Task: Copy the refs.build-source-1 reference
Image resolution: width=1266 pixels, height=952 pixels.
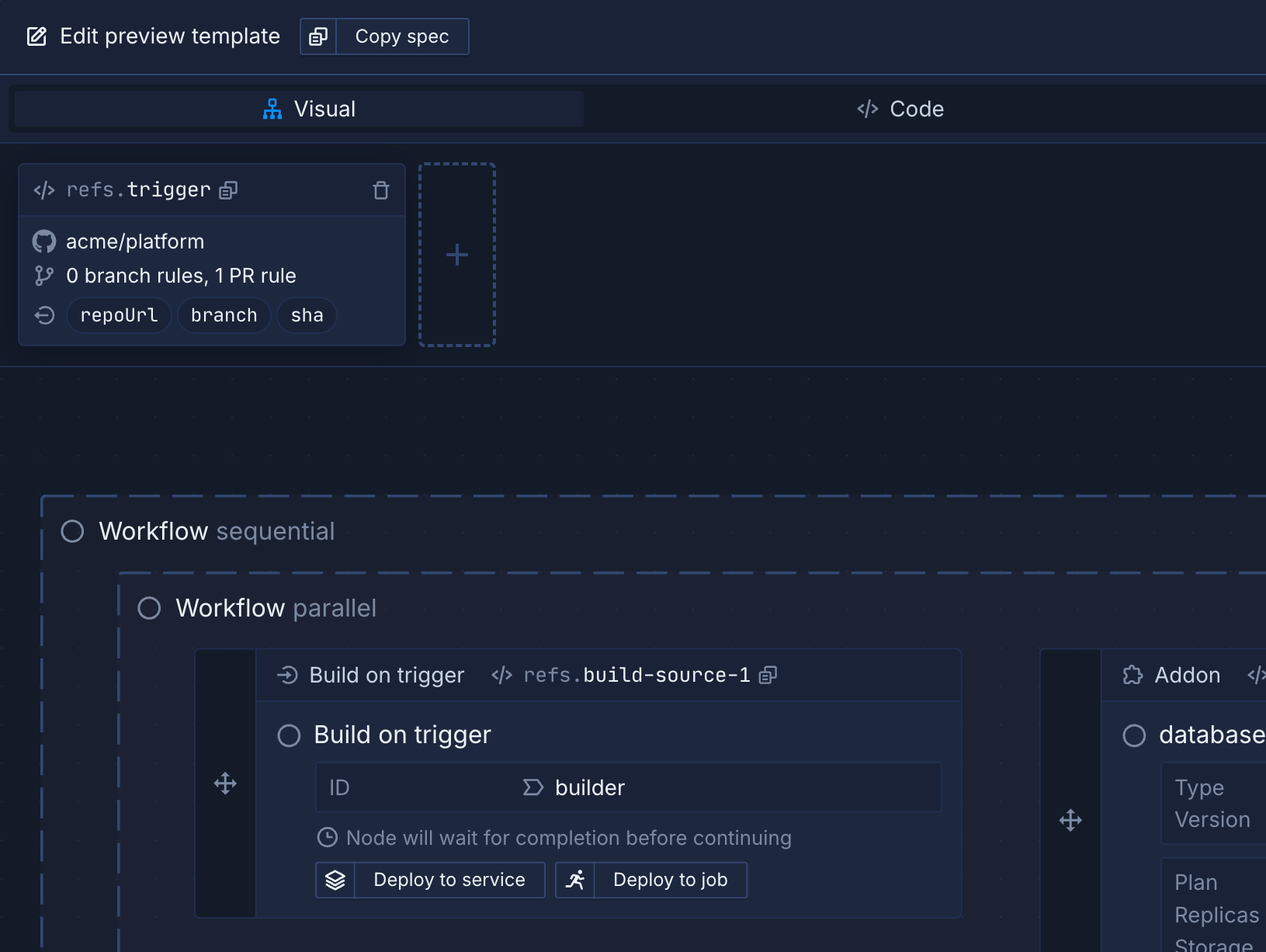Action: (768, 675)
